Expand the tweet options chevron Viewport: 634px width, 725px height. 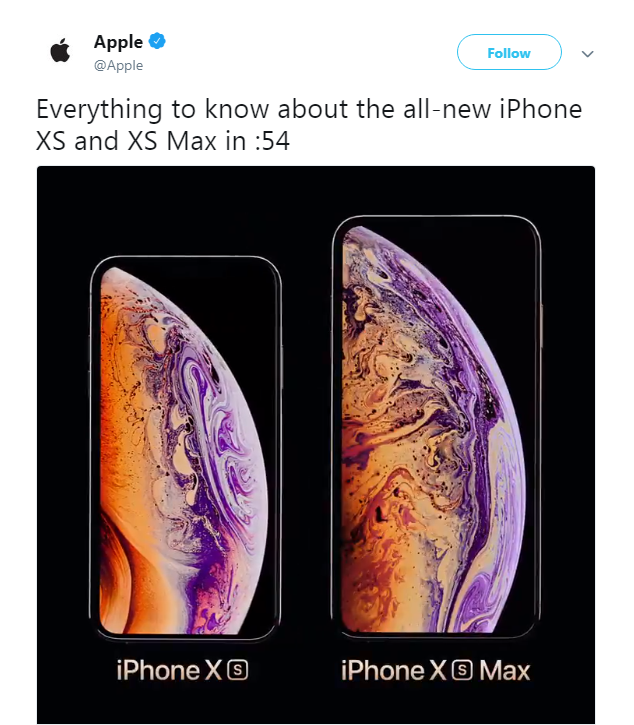pyautogui.click(x=587, y=54)
